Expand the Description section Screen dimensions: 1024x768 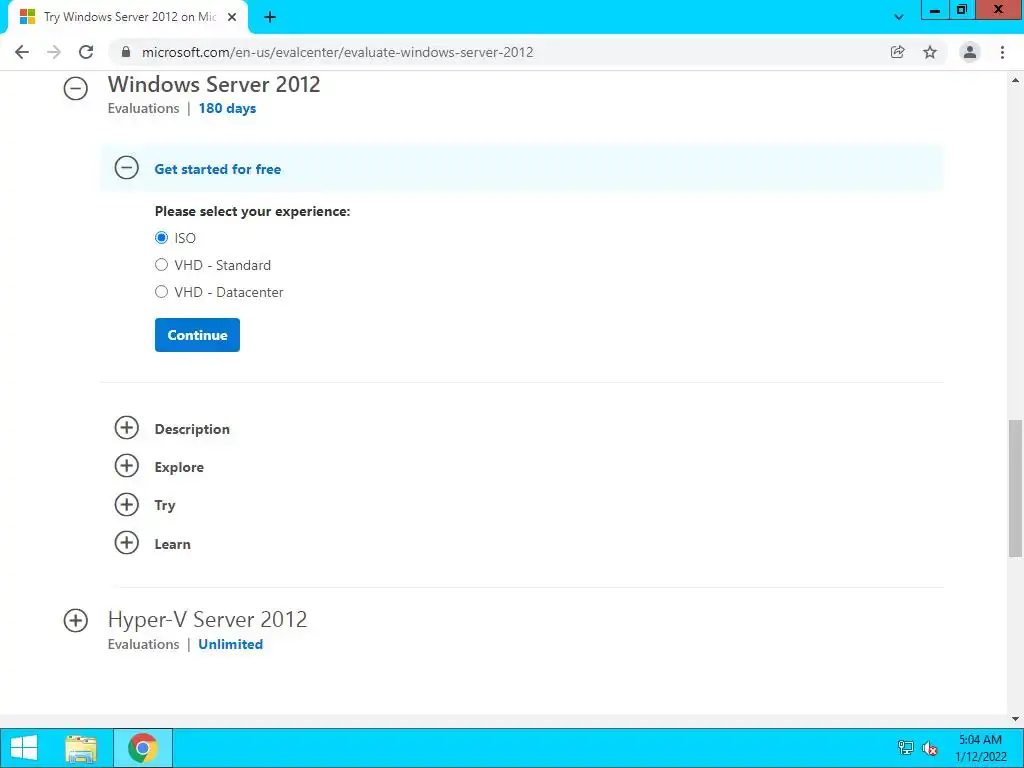click(x=127, y=428)
